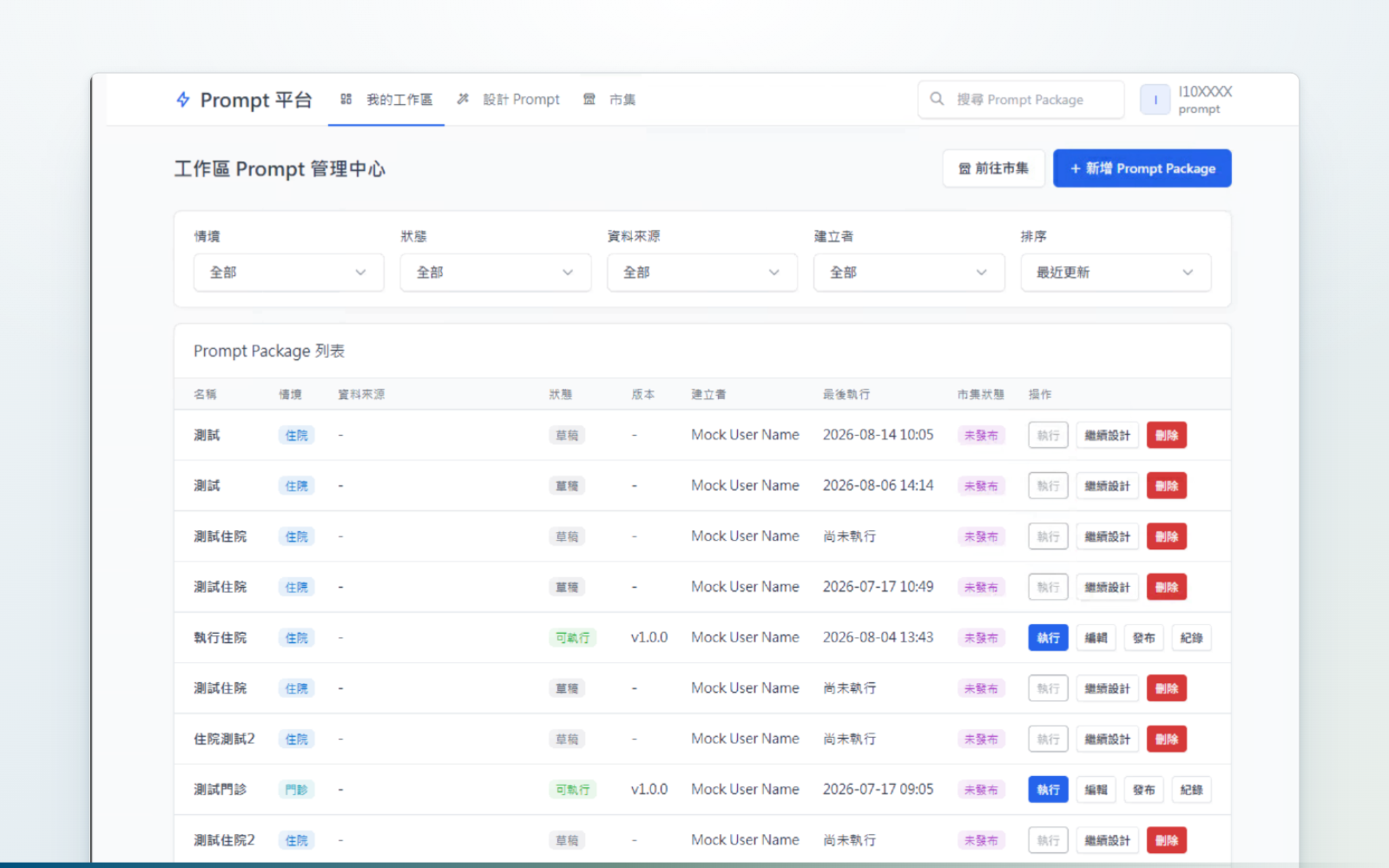Delete the 住院測試2 row
The image size is (1389, 868).
[x=1167, y=740]
